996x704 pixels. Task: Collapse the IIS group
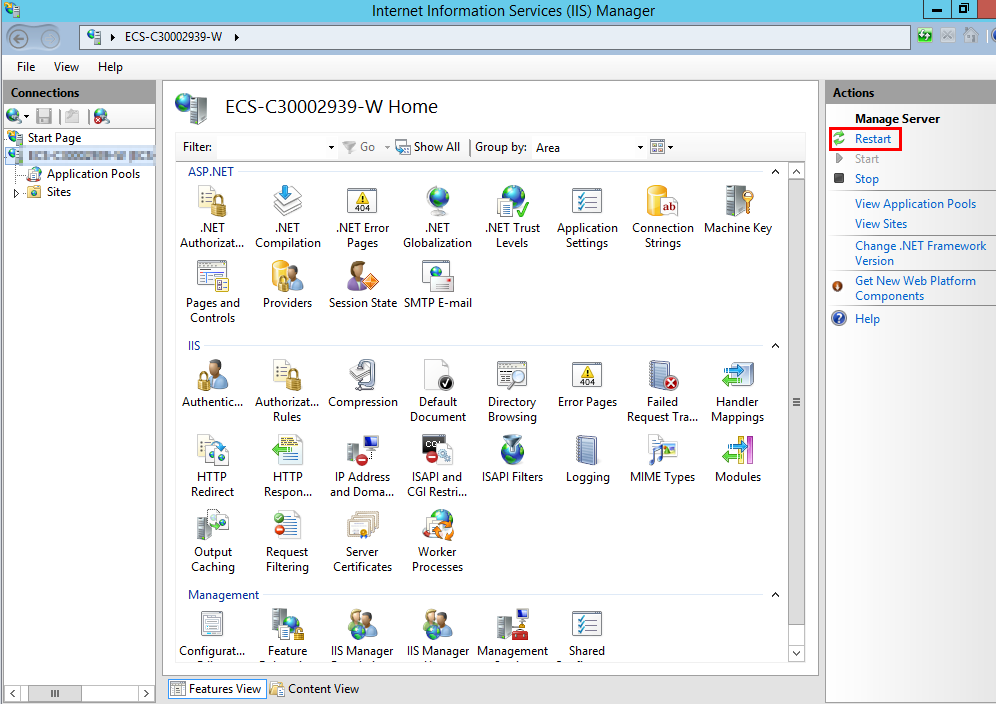775,346
